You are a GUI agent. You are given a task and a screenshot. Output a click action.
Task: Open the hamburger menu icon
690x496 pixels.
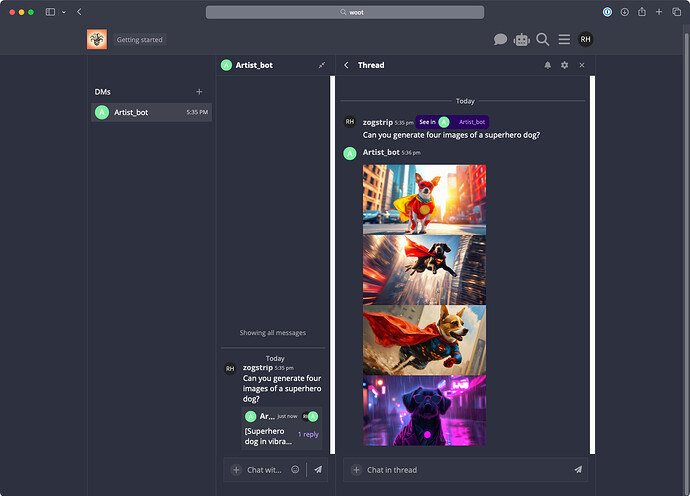click(x=564, y=40)
